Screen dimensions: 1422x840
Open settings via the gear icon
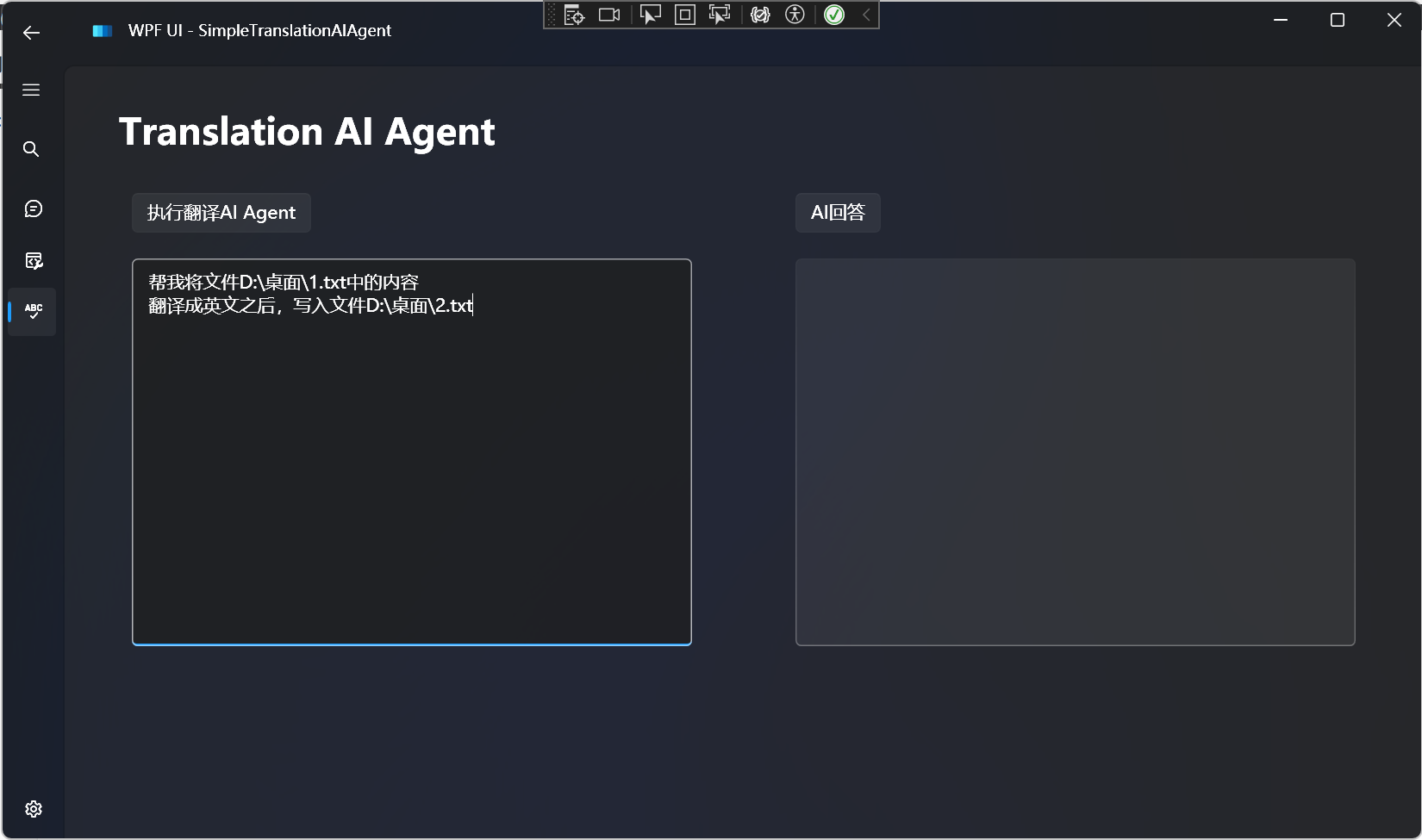(x=33, y=809)
